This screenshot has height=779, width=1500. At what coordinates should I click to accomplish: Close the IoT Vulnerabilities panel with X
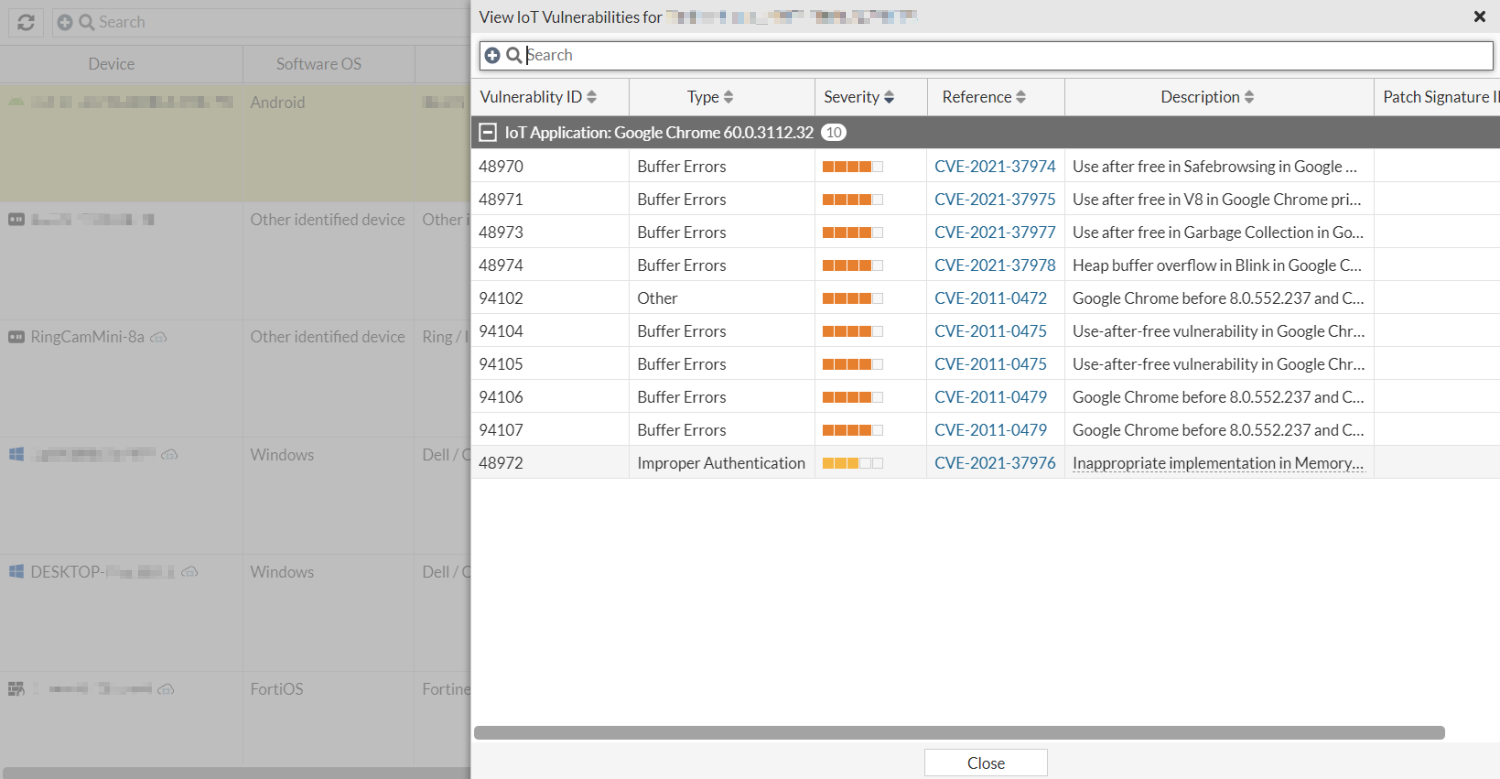[x=1479, y=16]
